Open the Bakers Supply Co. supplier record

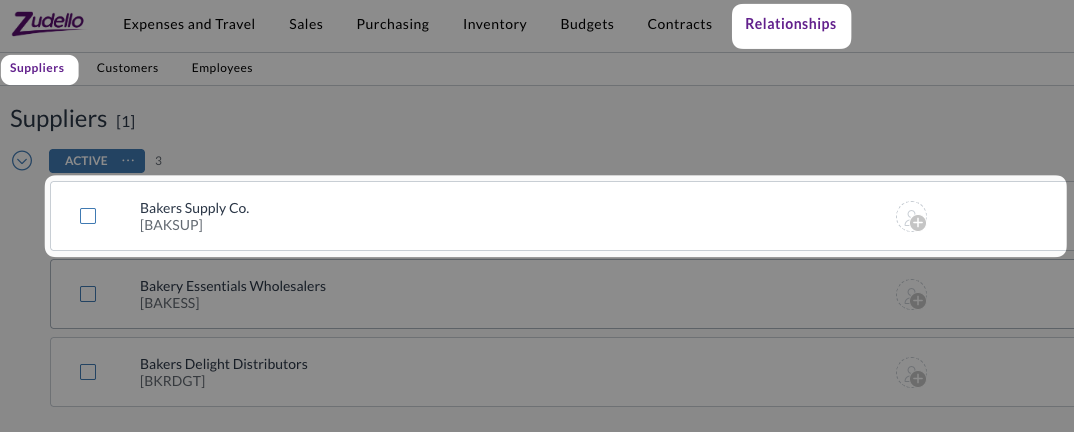[195, 209]
